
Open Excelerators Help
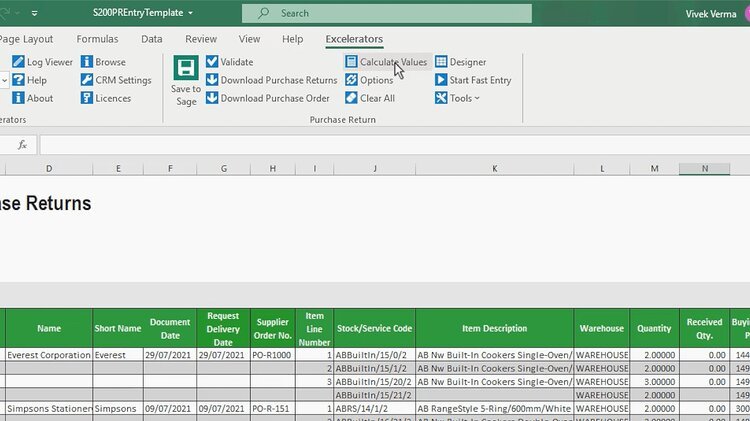click(x=30, y=80)
